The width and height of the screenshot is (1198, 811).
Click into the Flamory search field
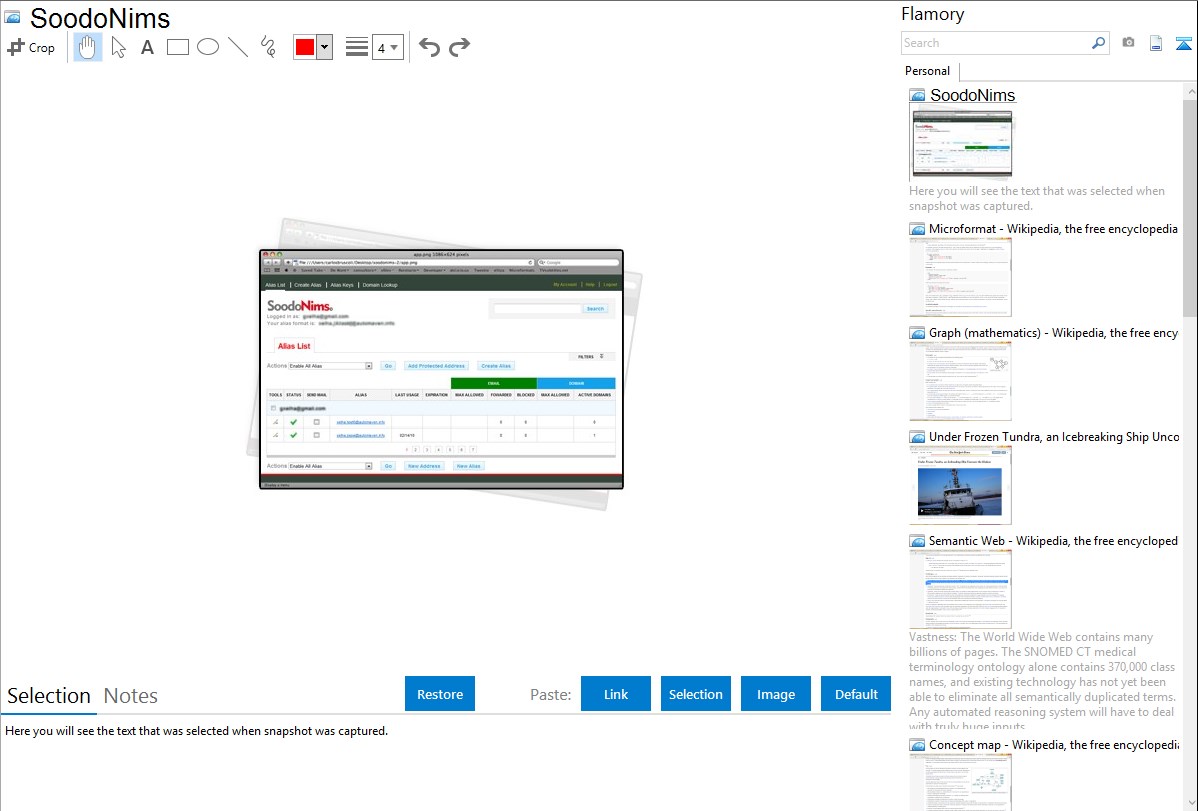(x=996, y=43)
